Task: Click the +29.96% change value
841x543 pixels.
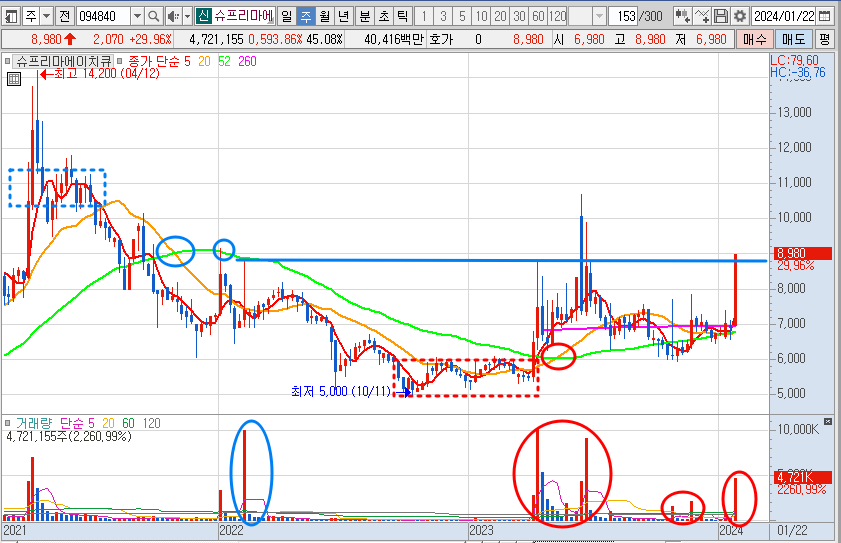Action: pyautogui.click(x=152, y=39)
